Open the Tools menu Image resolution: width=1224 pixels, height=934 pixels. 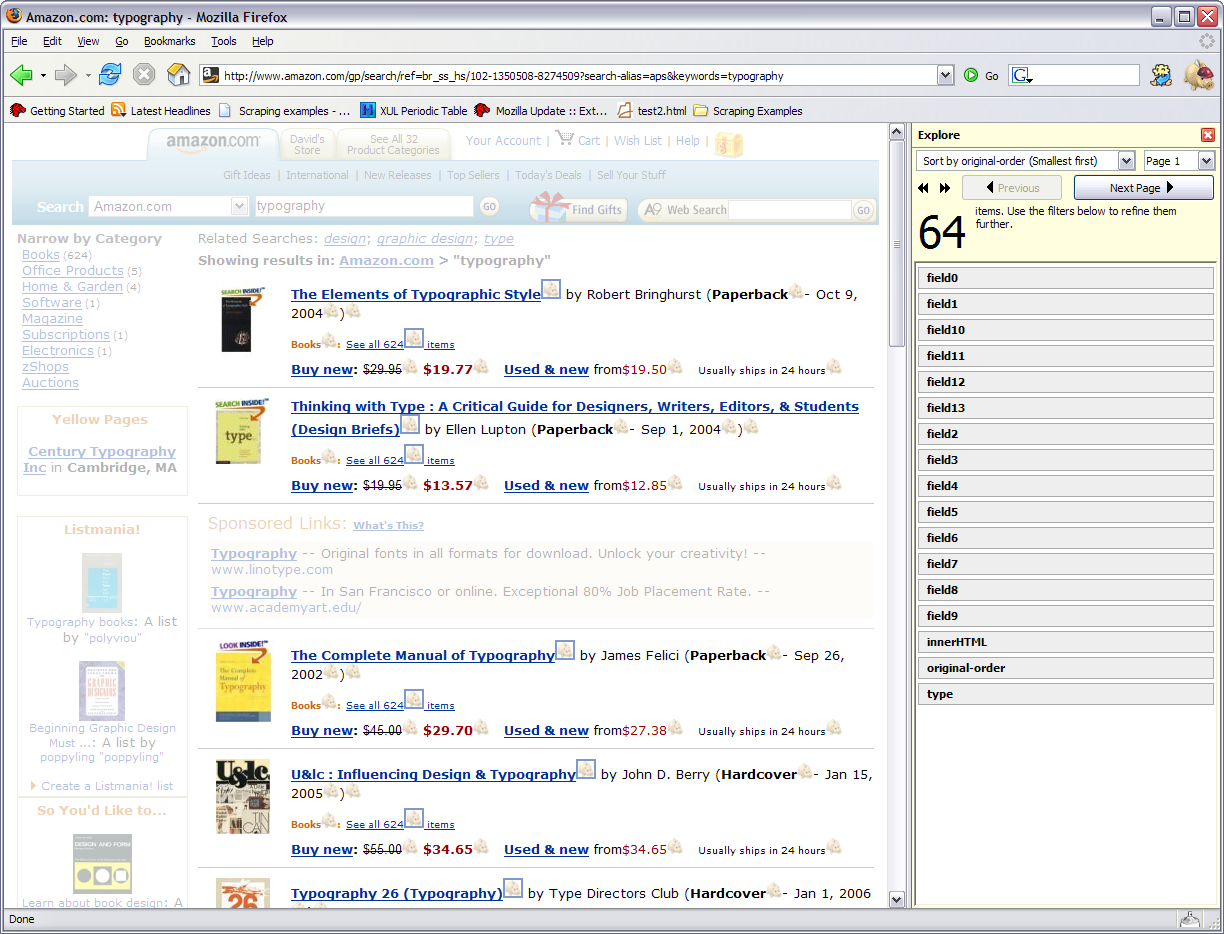(x=223, y=41)
